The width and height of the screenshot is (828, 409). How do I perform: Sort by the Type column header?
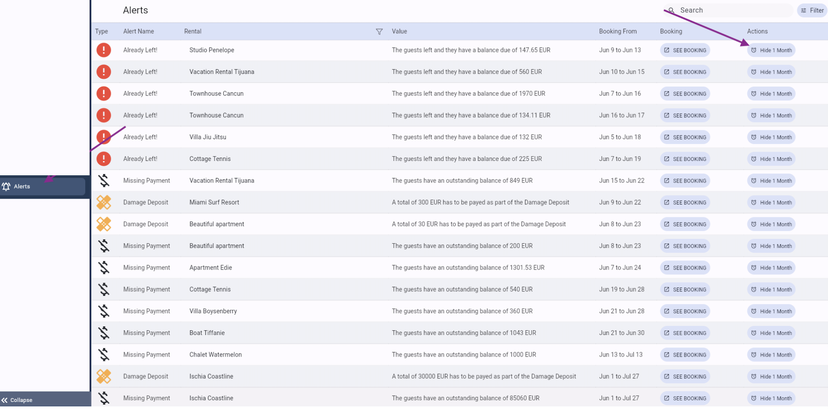point(101,32)
